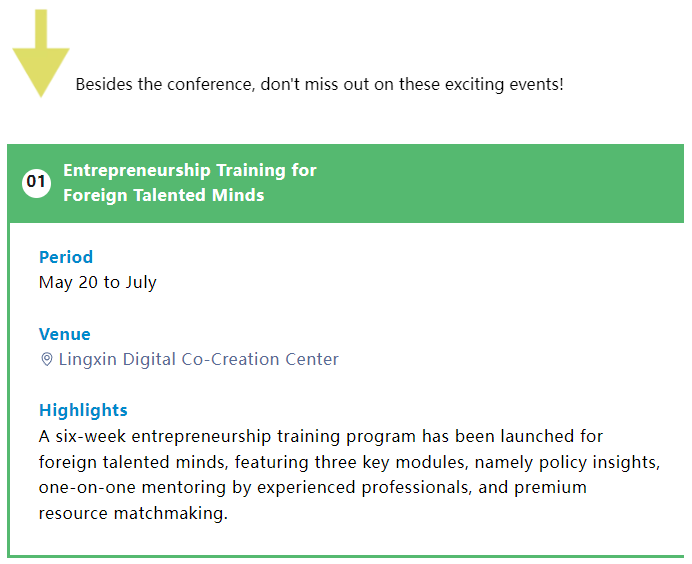Open the Lingxin Digital Co-Creation Center link
The width and height of the screenshot is (692, 564).
198,360
